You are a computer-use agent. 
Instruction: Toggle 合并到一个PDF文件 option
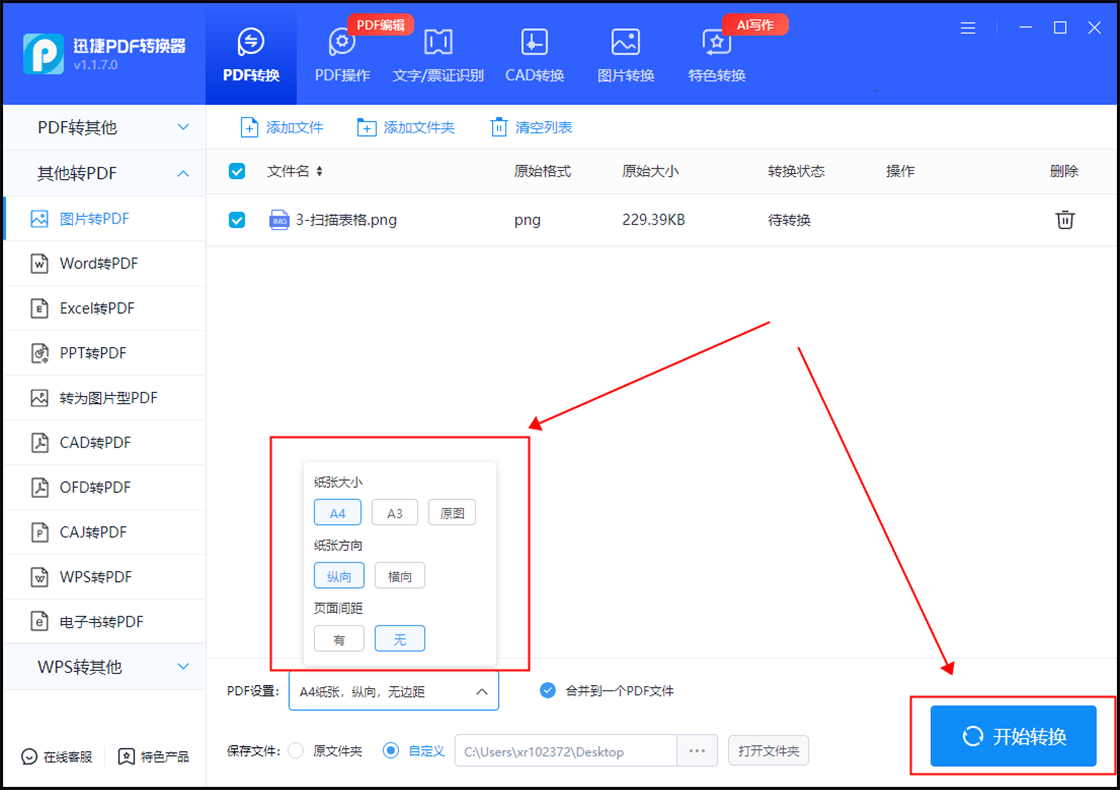click(548, 689)
